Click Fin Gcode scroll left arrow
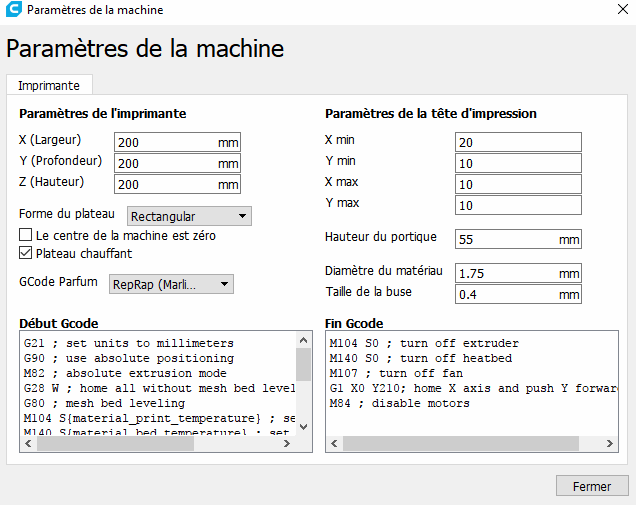The height and width of the screenshot is (505, 636). [334, 443]
